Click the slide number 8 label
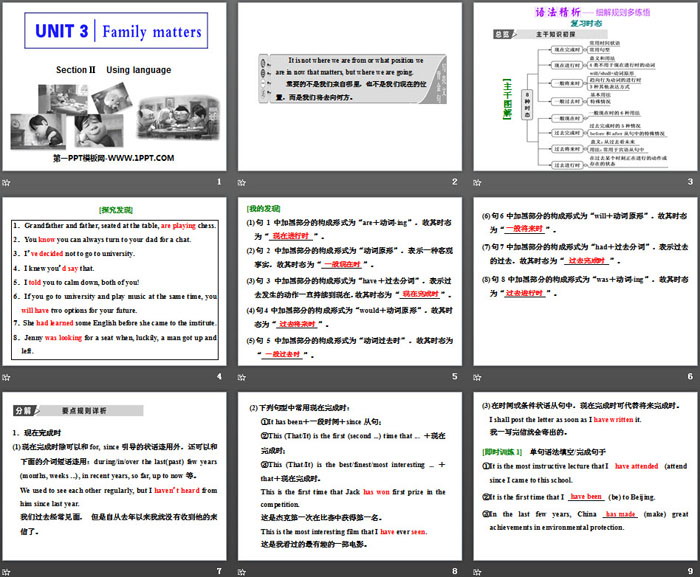 [x=454, y=571]
